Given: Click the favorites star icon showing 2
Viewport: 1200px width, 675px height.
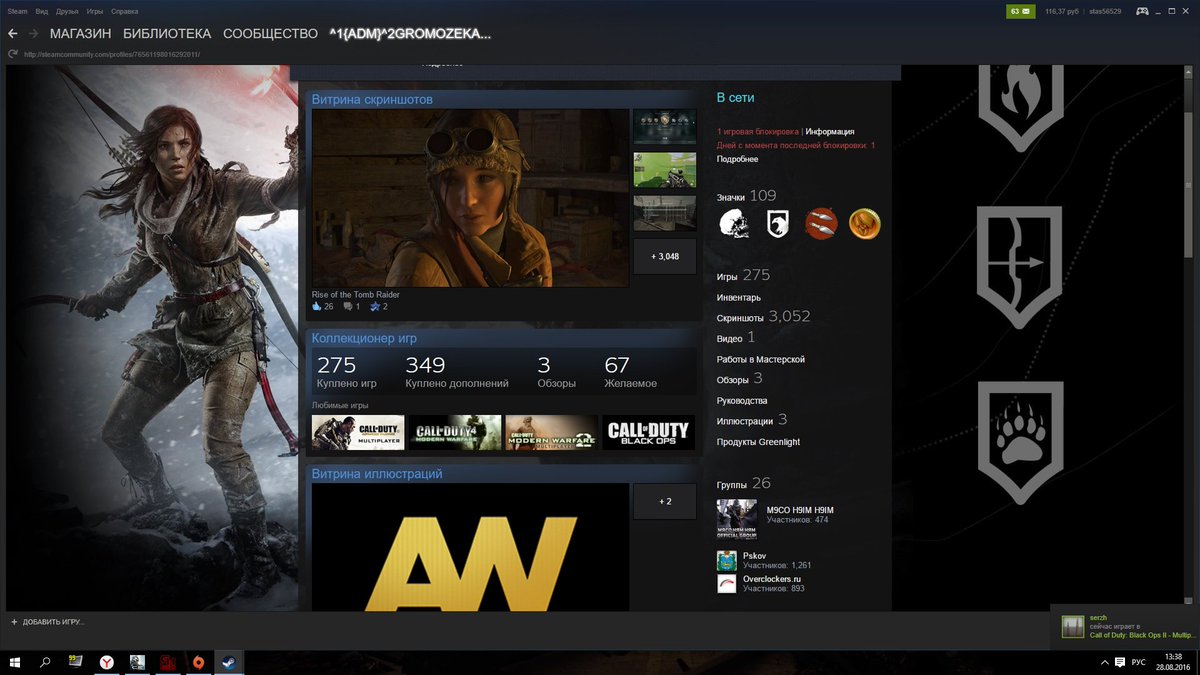Looking at the screenshot, I should (x=375, y=306).
